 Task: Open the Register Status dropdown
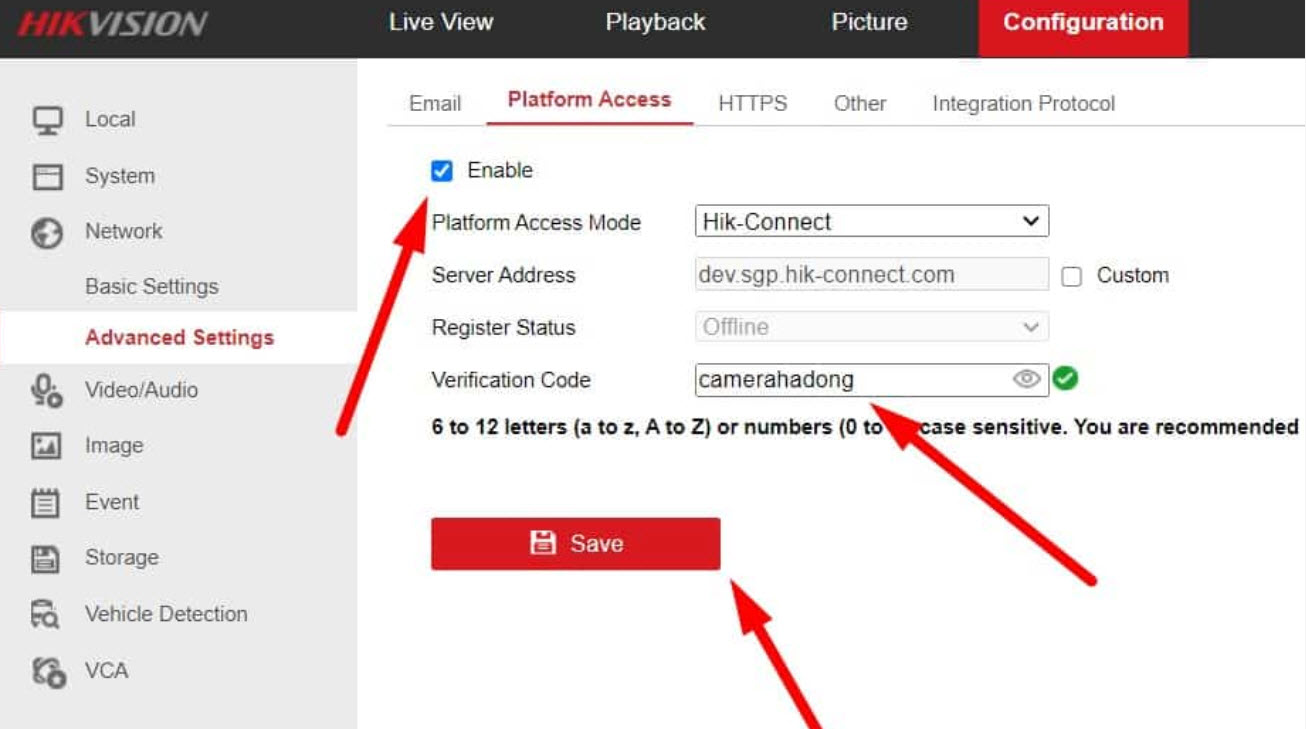click(872, 327)
